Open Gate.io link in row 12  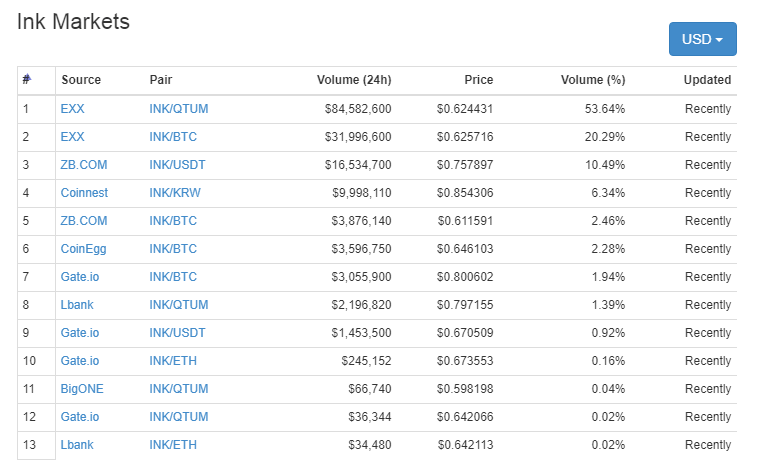(x=80, y=416)
